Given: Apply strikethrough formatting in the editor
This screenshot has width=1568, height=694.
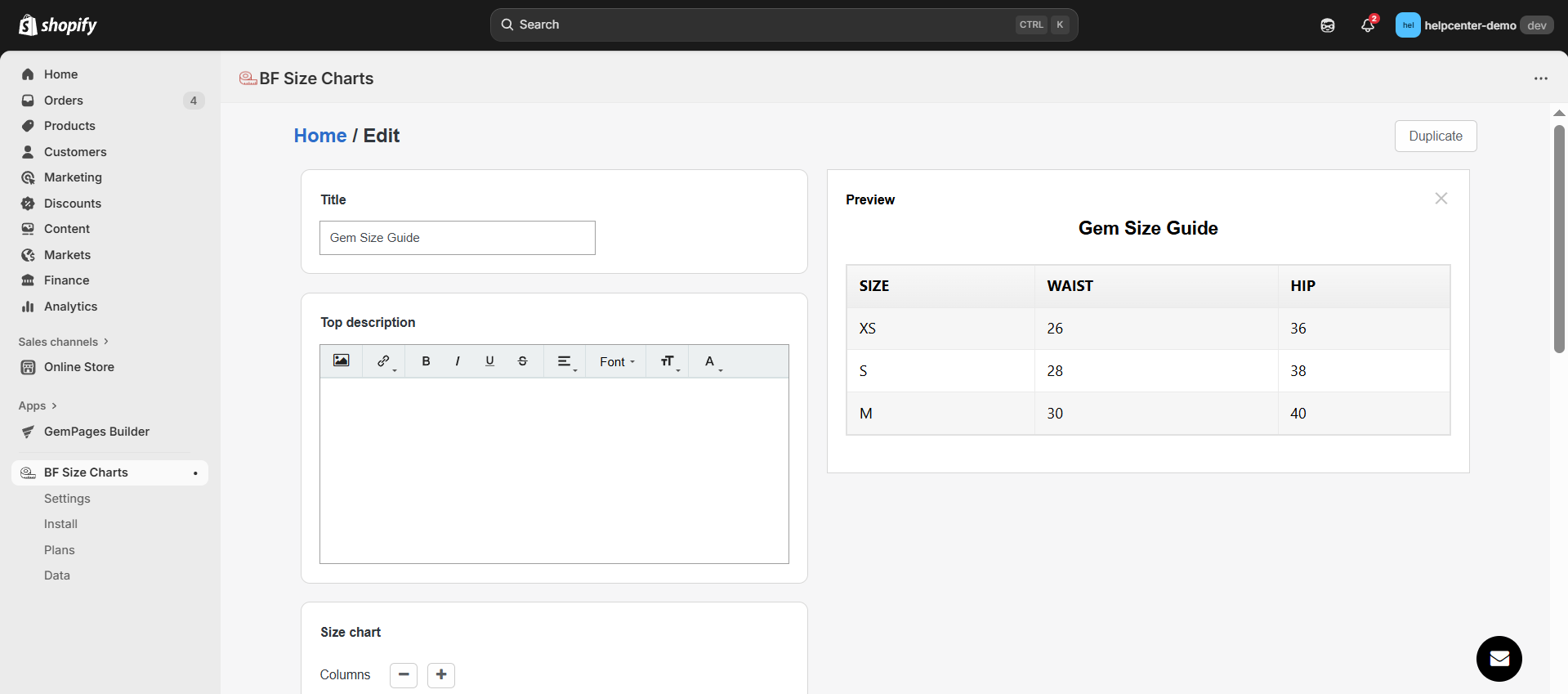Looking at the screenshot, I should [x=523, y=361].
